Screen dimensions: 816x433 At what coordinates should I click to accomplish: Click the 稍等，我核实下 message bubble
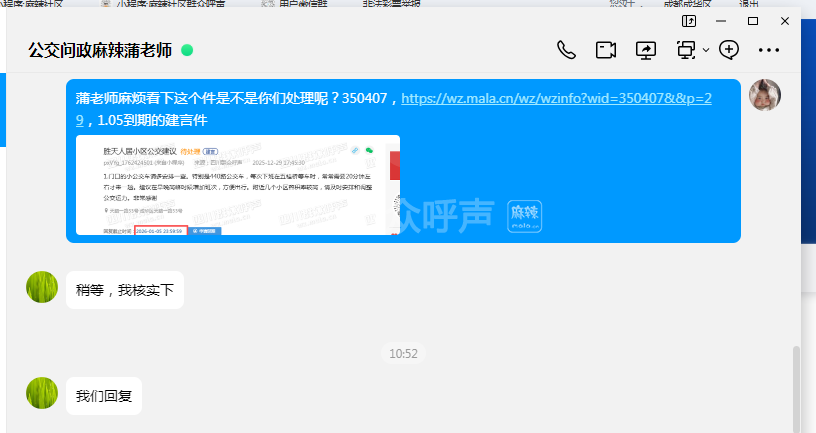pos(125,290)
